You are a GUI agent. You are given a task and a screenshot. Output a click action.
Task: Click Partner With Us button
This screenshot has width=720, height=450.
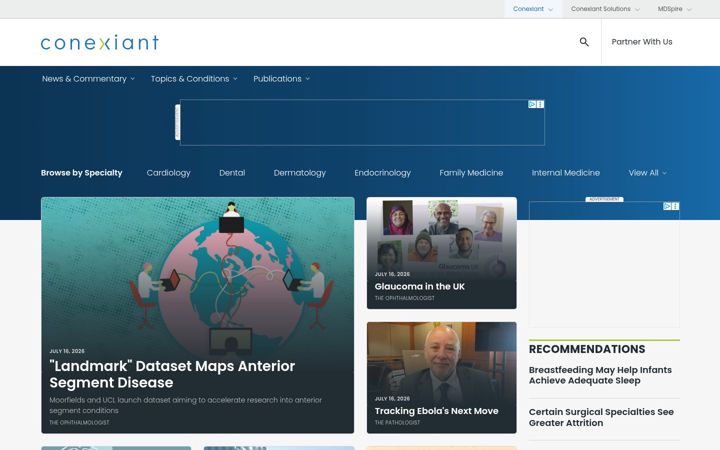click(x=641, y=42)
